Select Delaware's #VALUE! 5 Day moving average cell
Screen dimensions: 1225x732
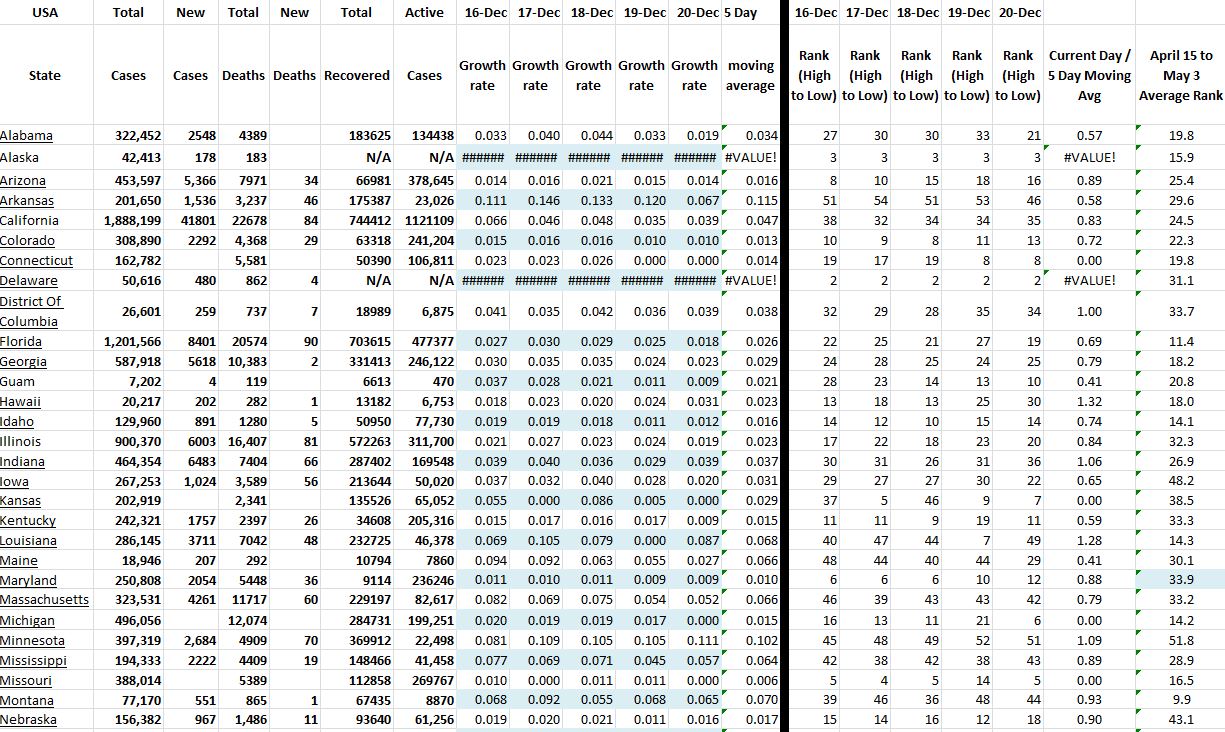pyautogui.click(x=750, y=280)
